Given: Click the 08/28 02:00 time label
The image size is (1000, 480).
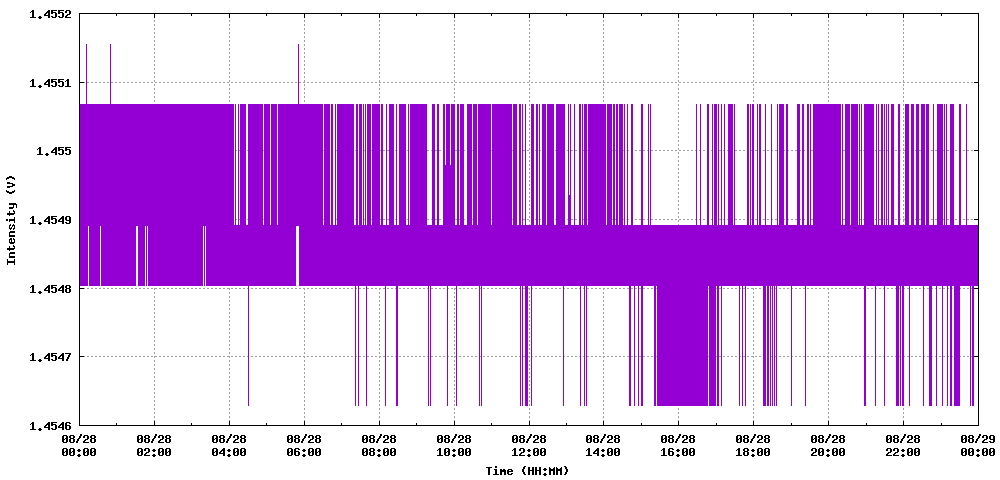Looking at the screenshot, I should point(154,446).
